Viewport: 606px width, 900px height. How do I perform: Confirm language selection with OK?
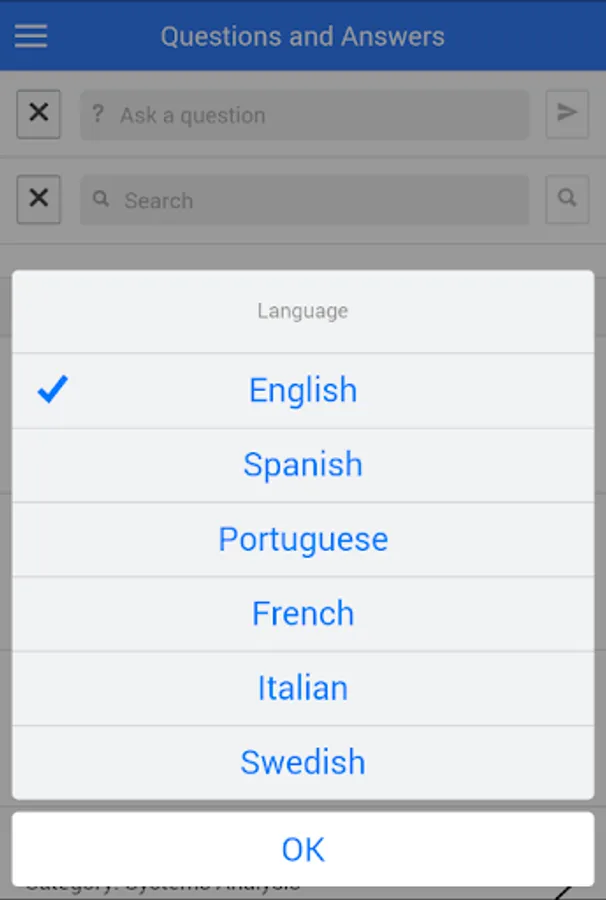pos(302,849)
